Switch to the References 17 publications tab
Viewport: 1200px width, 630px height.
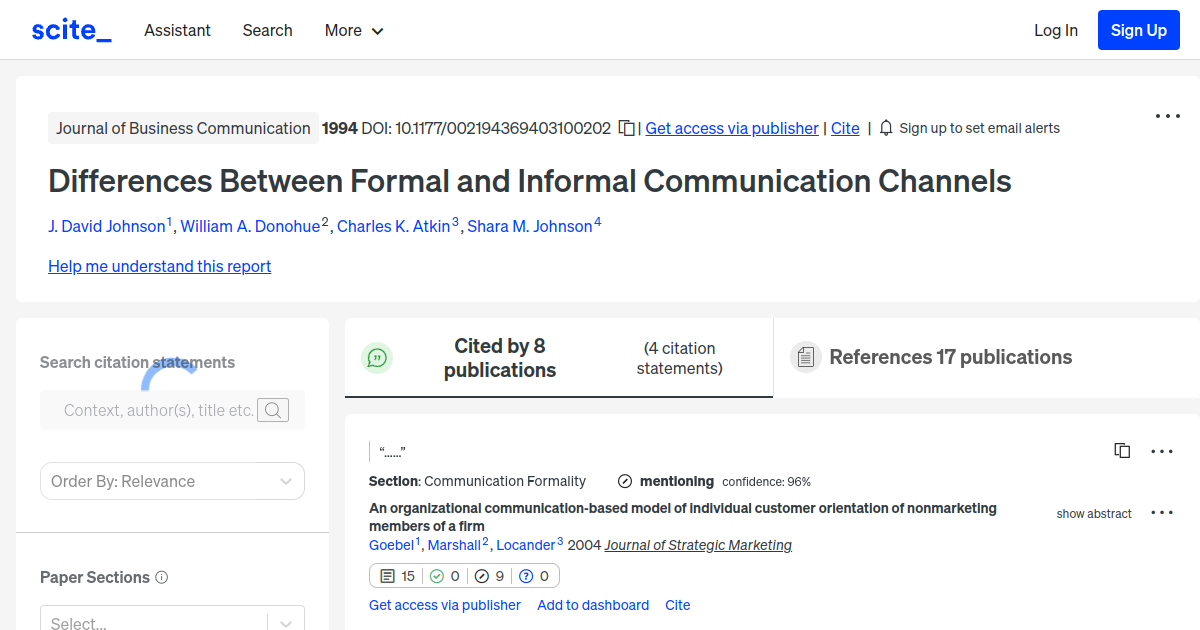coord(950,357)
